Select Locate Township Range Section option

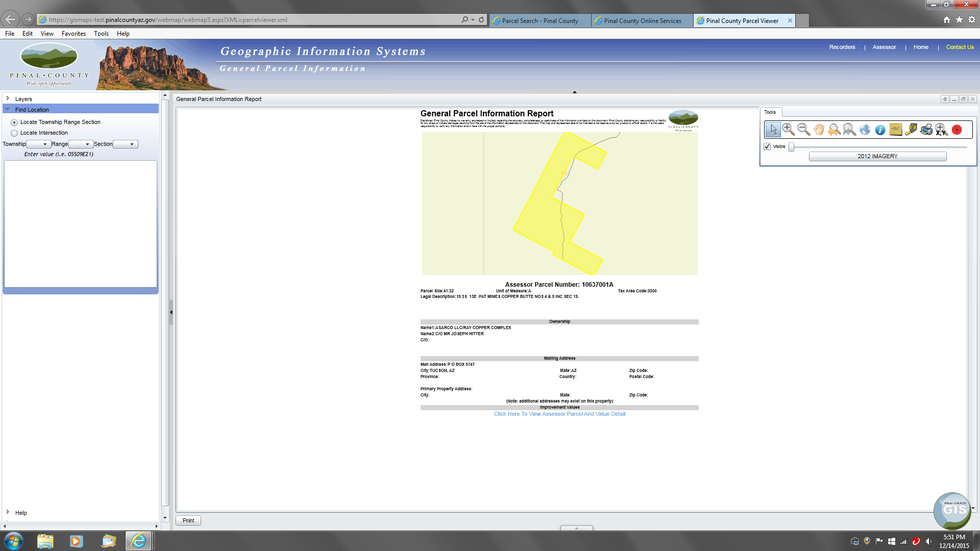14,122
